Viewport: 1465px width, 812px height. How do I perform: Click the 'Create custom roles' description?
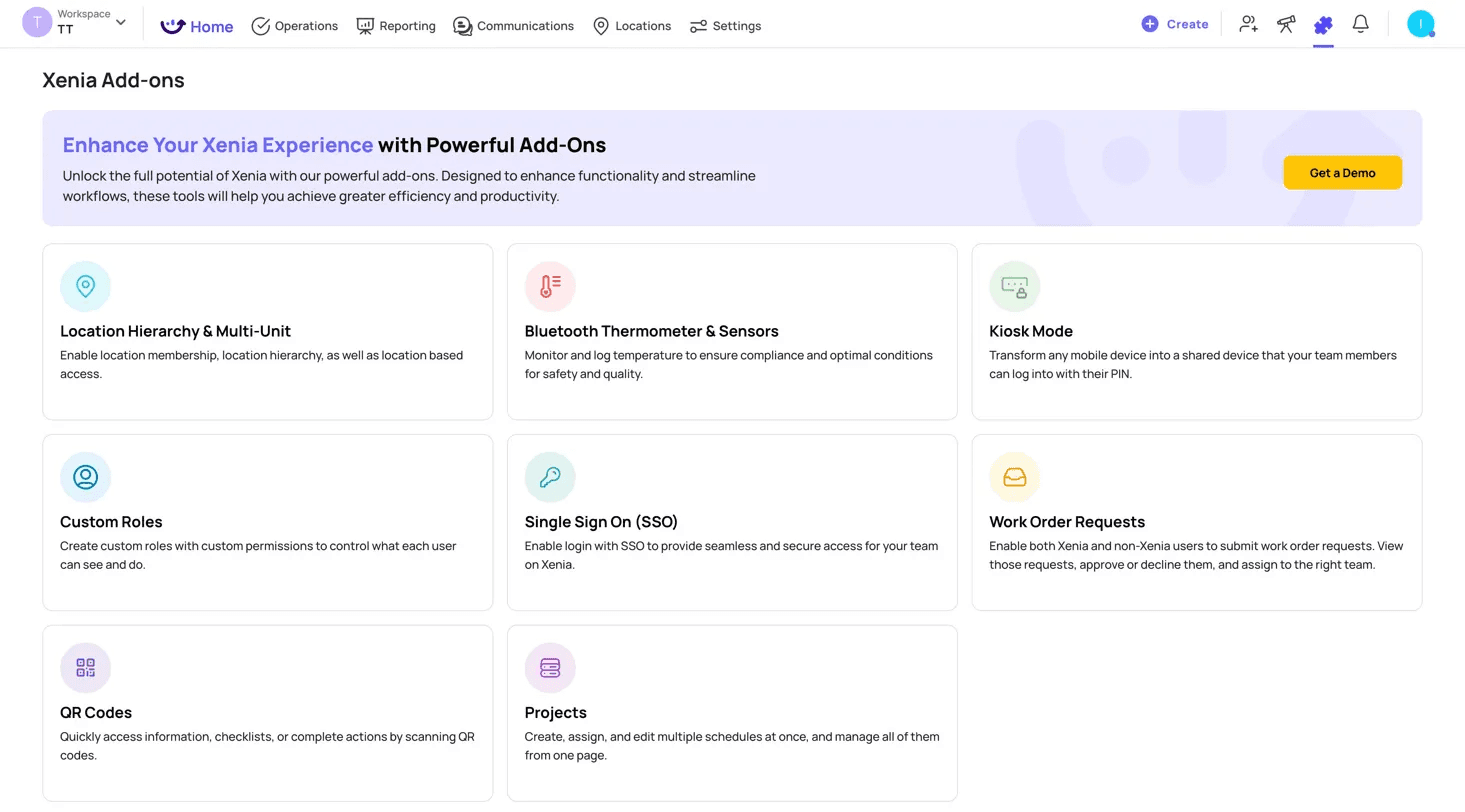(x=258, y=555)
